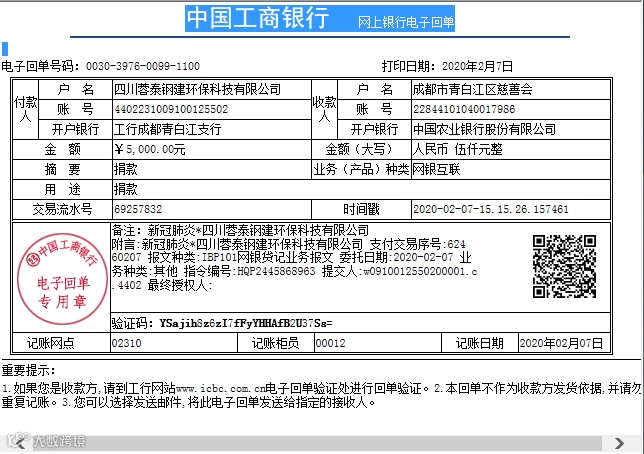Viewport: 644px width, 454px height.
Task: Select payee account 22844101040017986
Action: [x=464, y=109]
